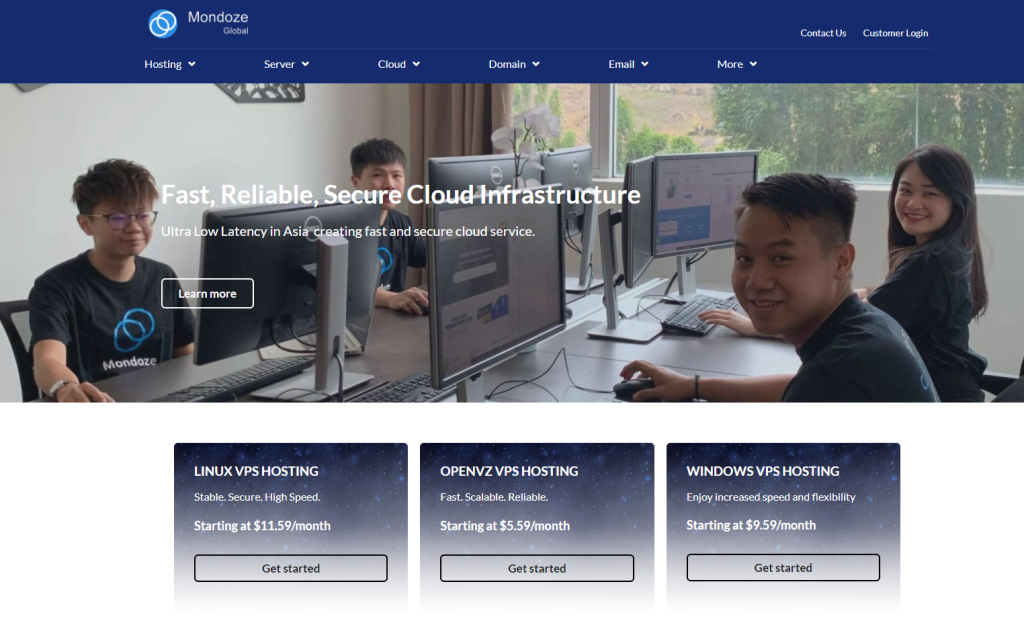Expand the Hosting dropdown chevron
Viewport: 1024px width, 625px height.
click(191, 64)
